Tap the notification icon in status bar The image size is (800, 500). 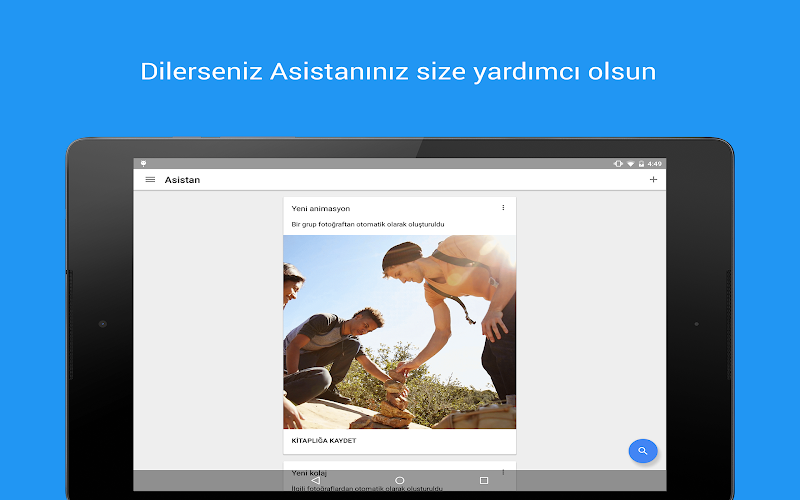pyautogui.click(x=143, y=164)
